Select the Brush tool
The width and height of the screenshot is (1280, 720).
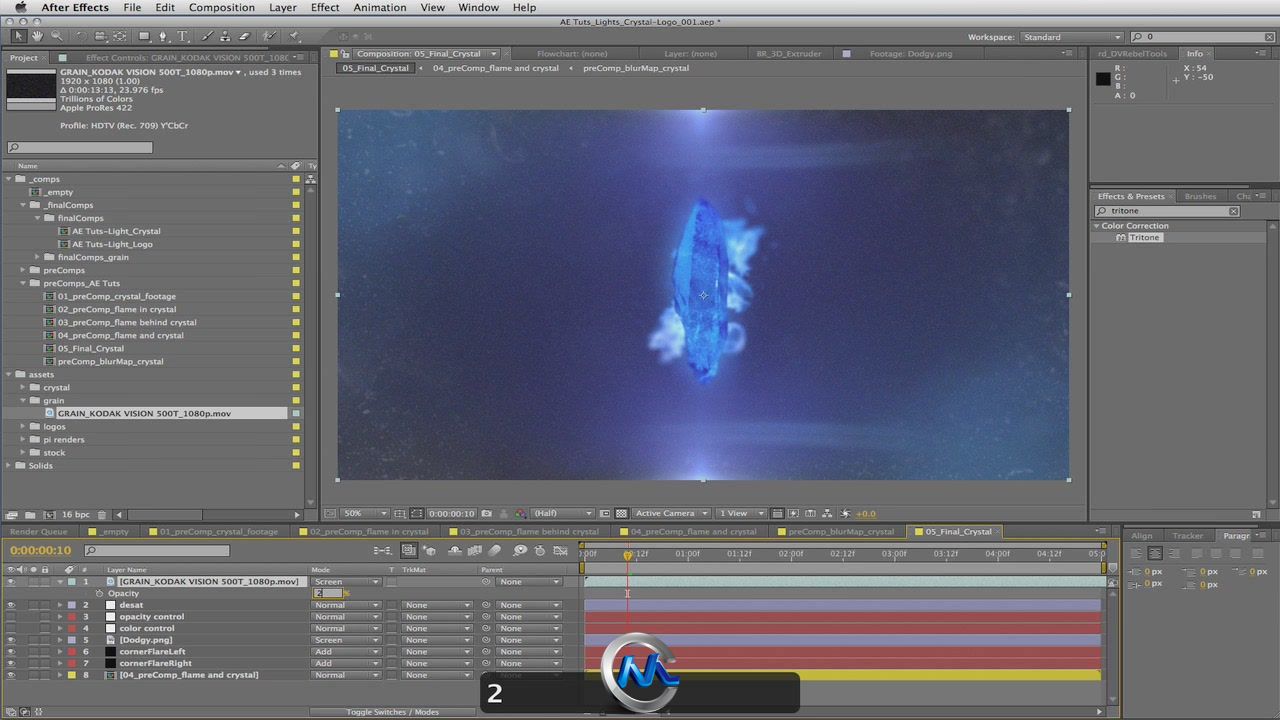point(207,36)
